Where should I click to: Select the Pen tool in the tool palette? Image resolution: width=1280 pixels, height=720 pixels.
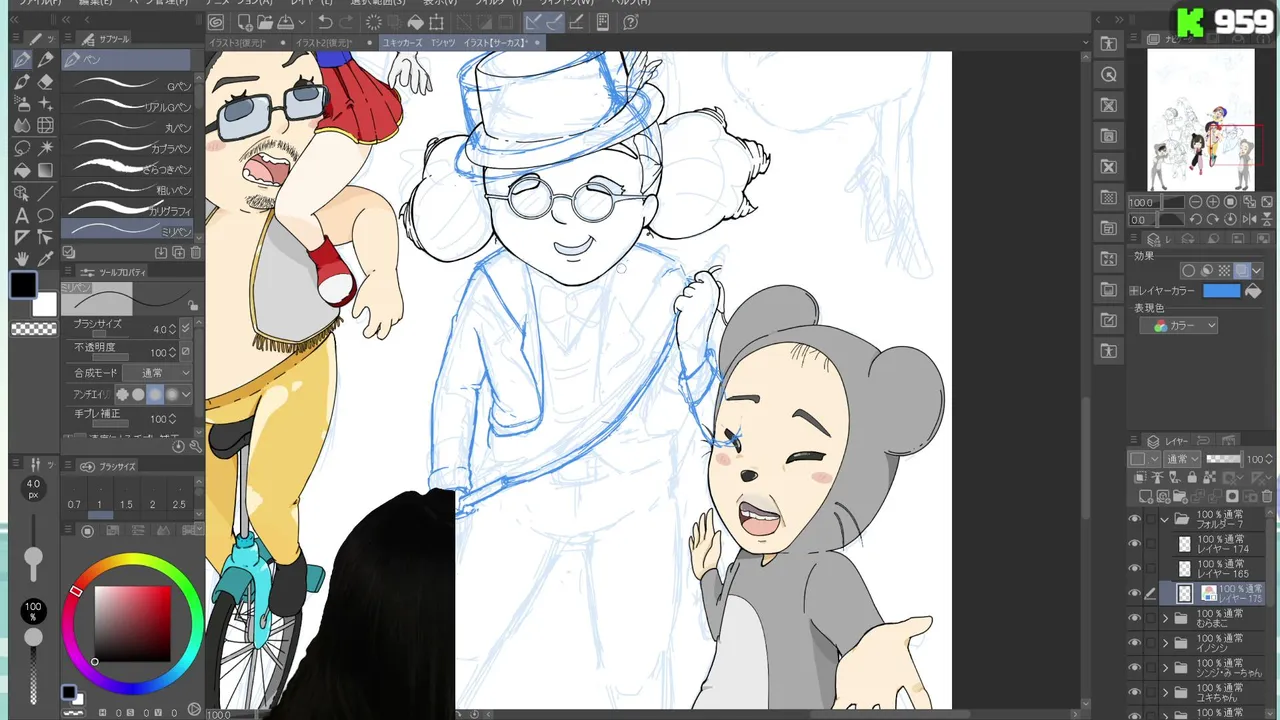(22, 60)
